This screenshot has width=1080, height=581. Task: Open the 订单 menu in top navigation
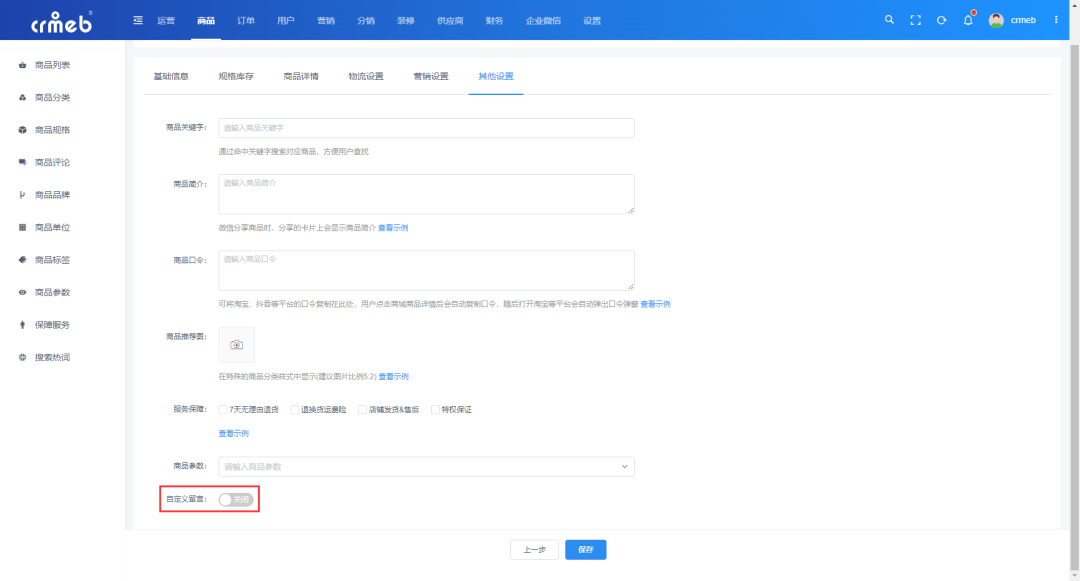tap(247, 19)
